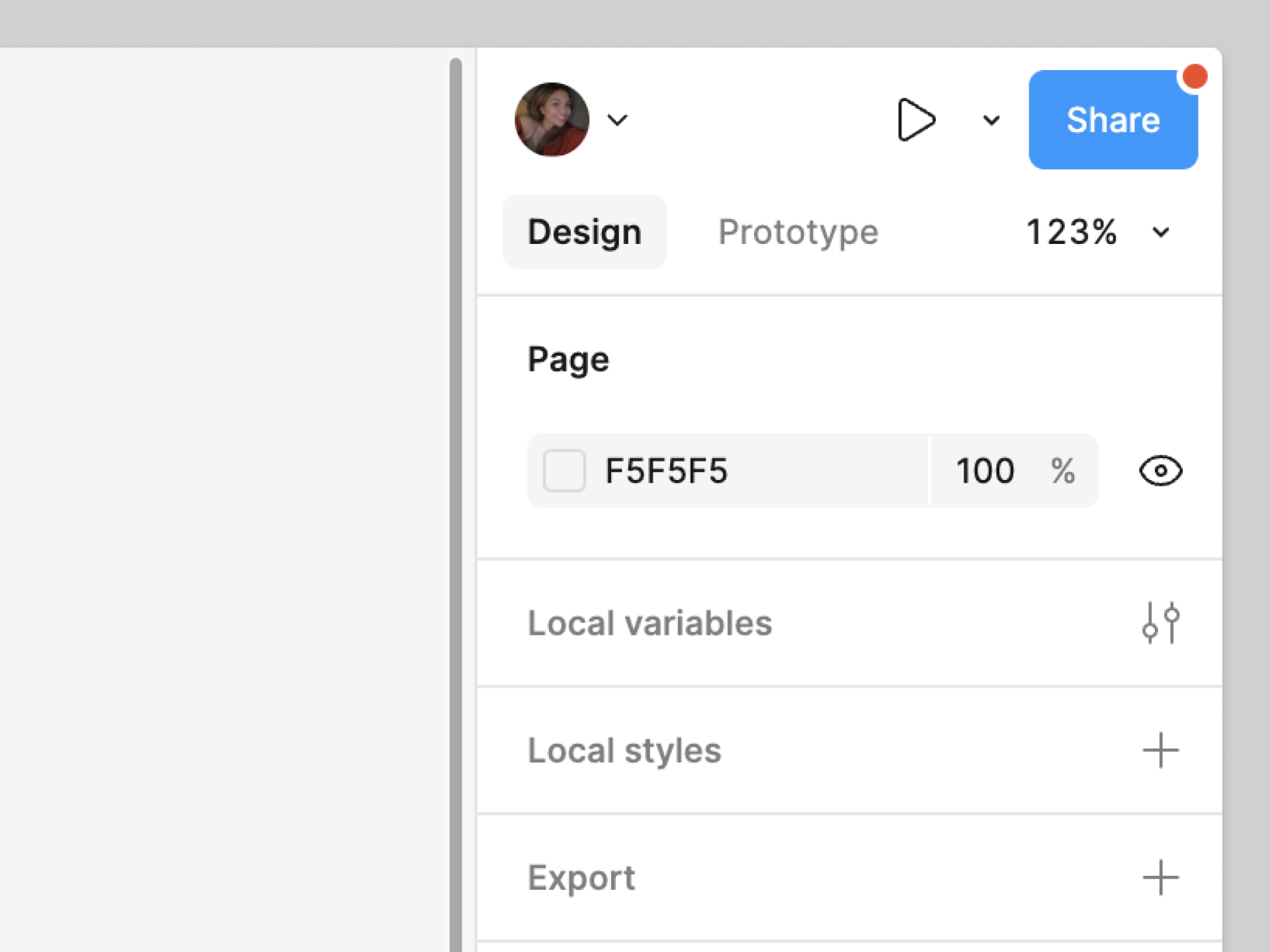Open Local variables settings icon
1270x952 pixels.
pyautogui.click(x=1161, y=623)
